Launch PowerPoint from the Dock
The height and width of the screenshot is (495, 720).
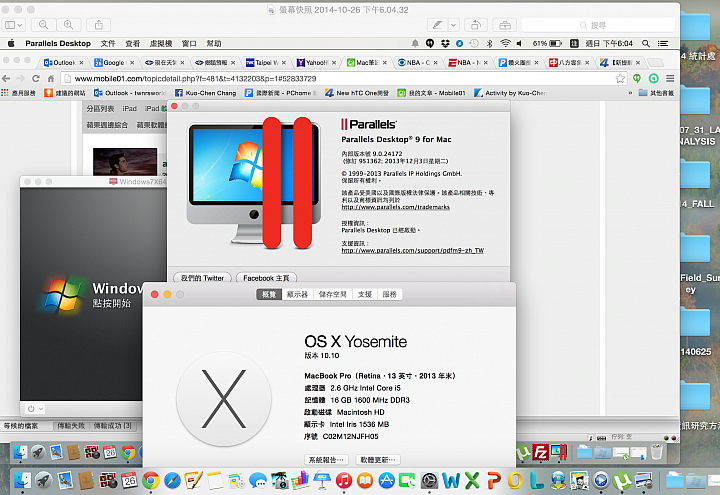(494, 481)
